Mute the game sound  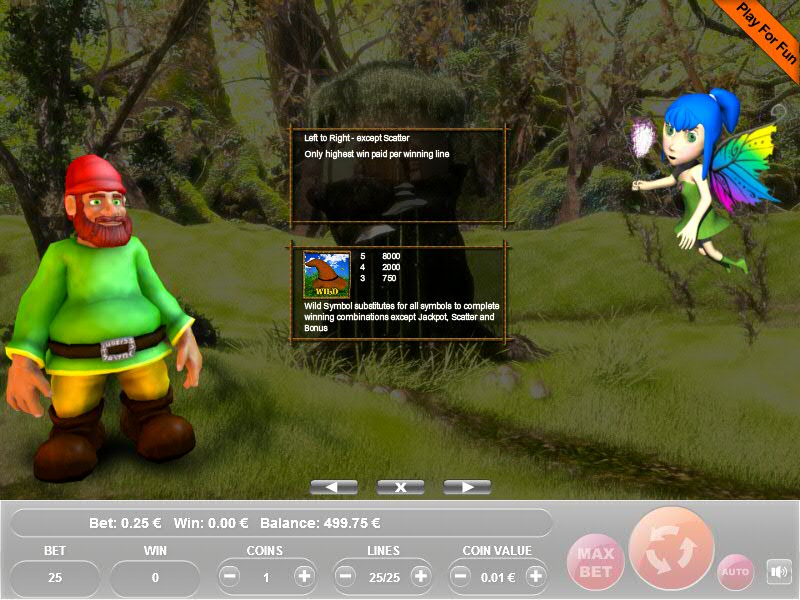tap(778, 572)
